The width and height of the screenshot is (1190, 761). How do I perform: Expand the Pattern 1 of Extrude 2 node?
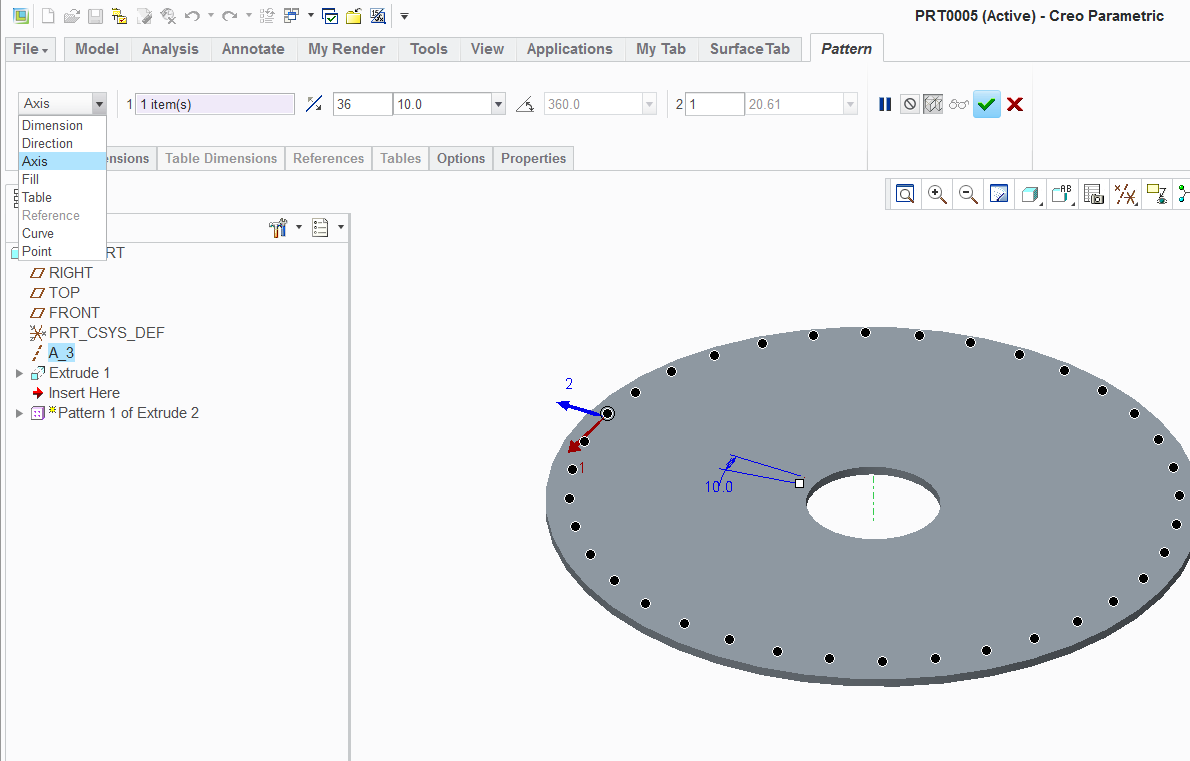(x=20, y=414)
